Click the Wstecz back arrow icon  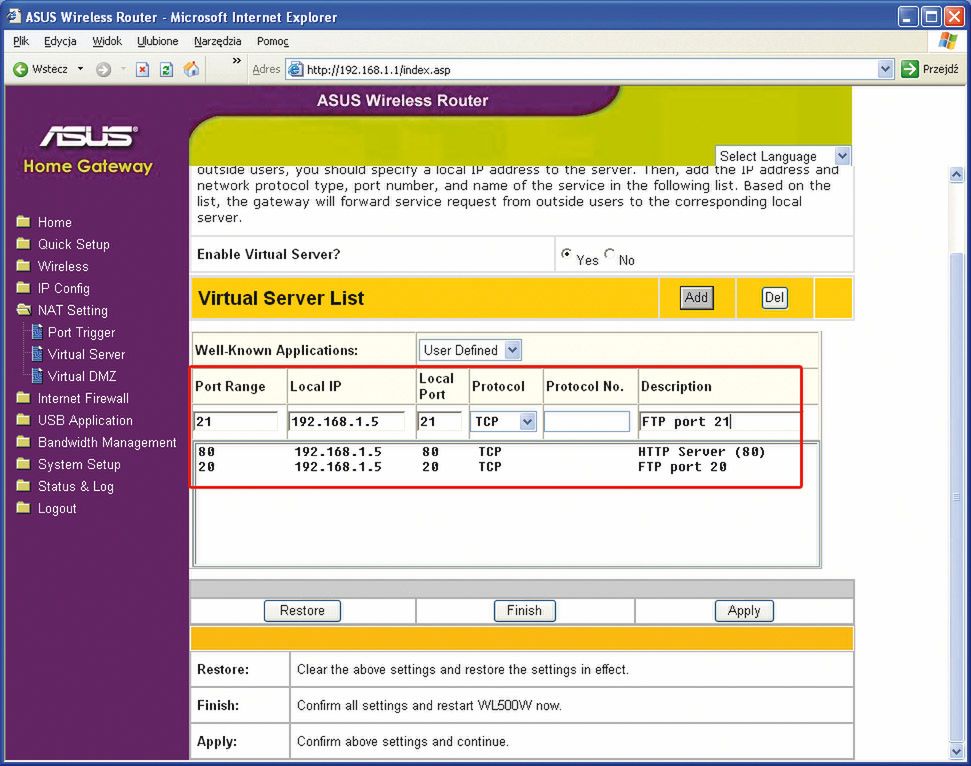point(20,69)
